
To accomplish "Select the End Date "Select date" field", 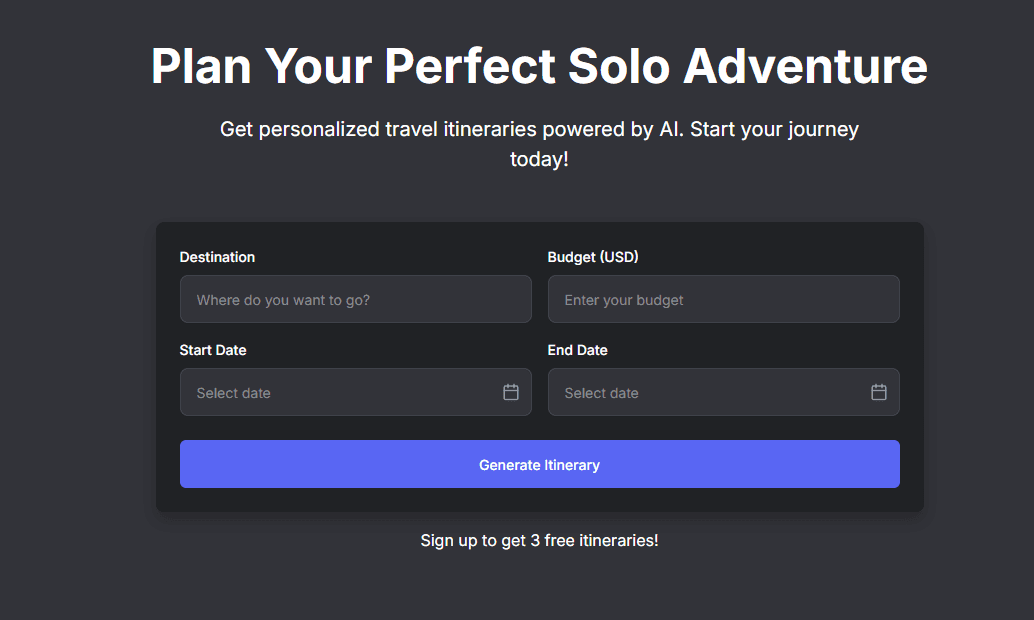I will point(708,393).
